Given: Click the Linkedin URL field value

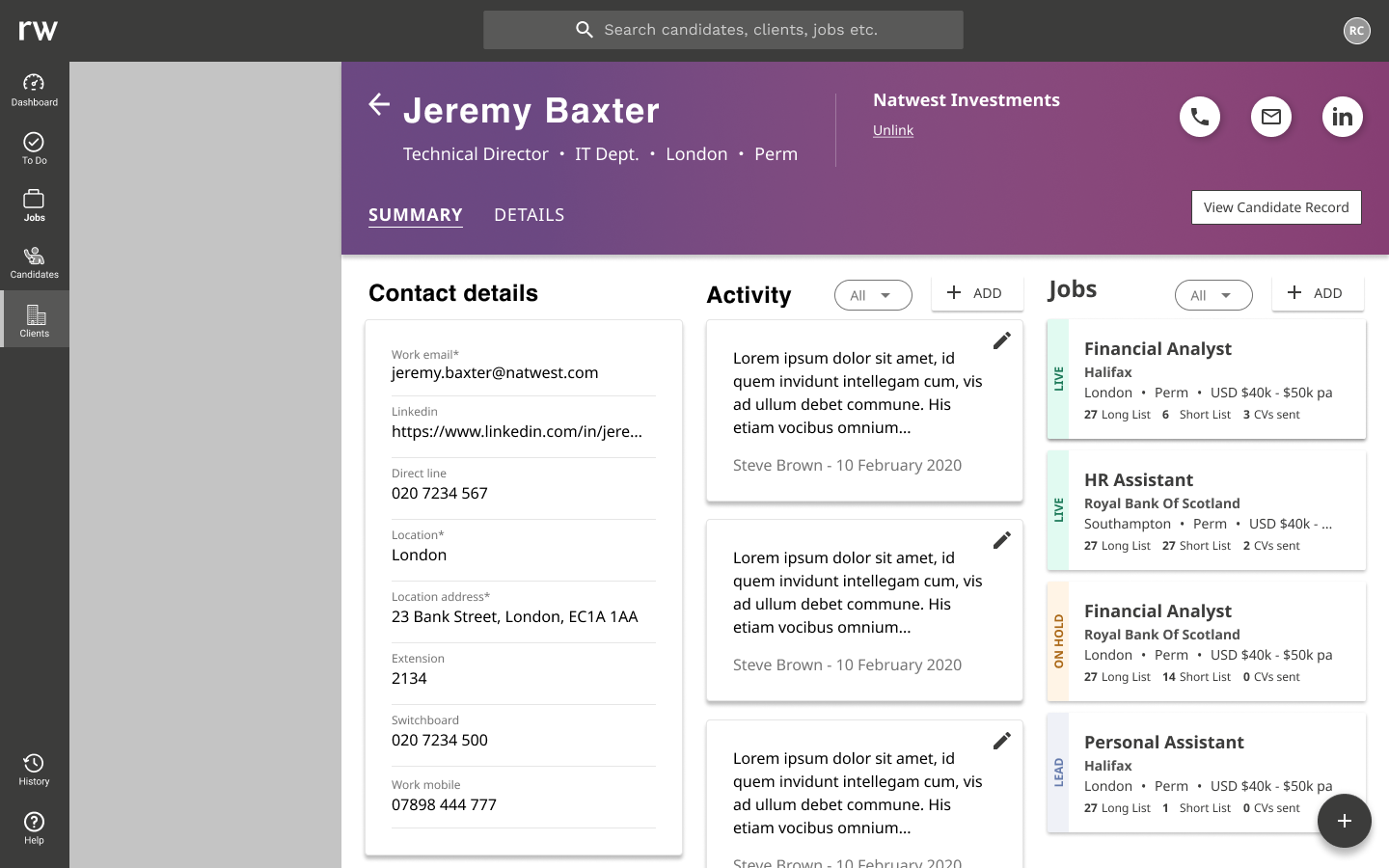Looking at the screenshot, I should pos(517,432).
